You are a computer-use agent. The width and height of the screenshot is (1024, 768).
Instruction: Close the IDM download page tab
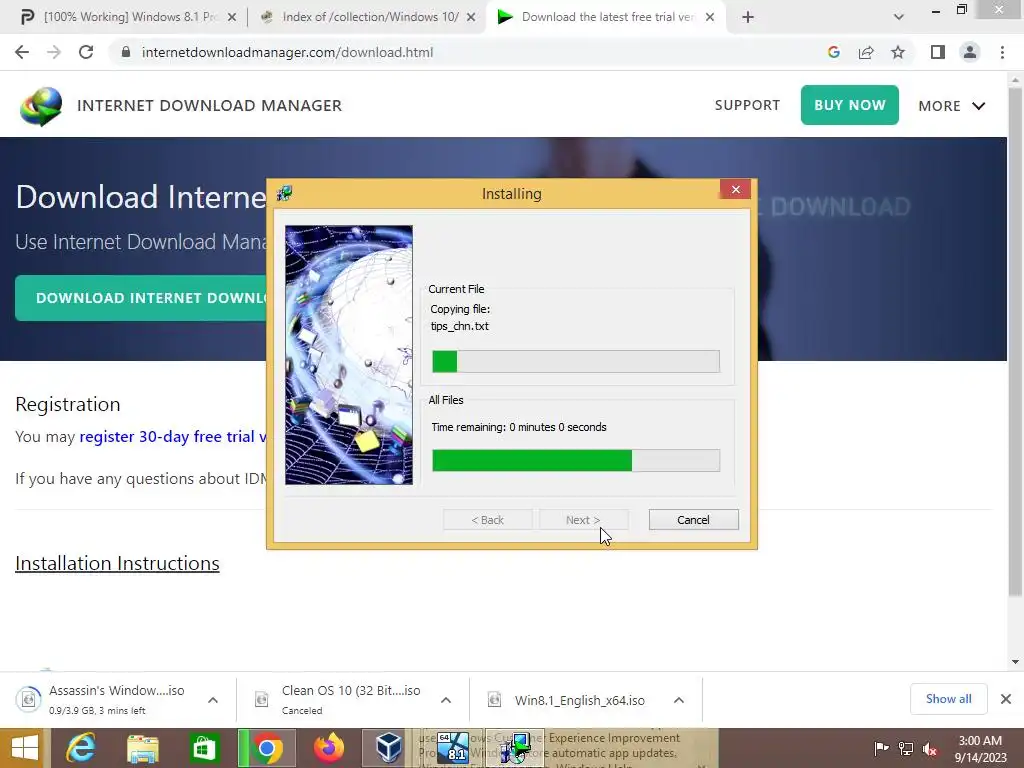point(710,18)
